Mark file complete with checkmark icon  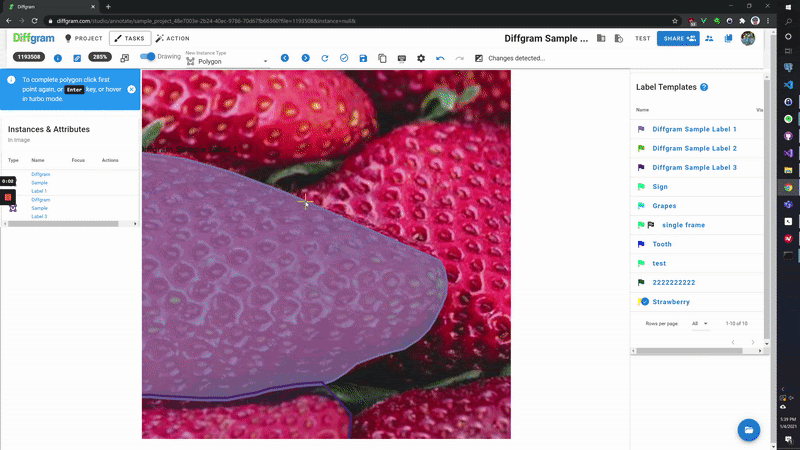[344, 58]
